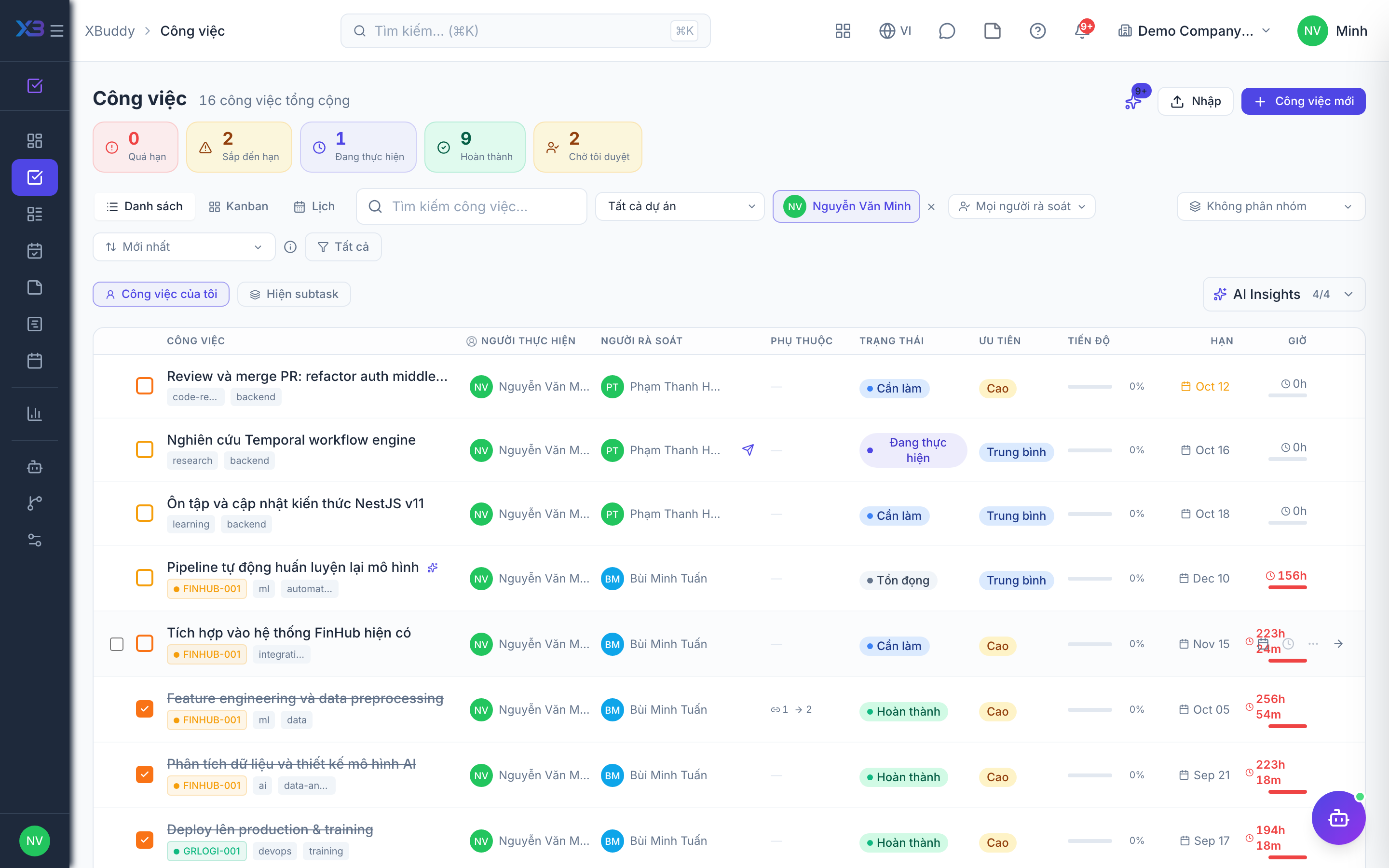Open the floating AI assistant robot button
The height and width of the screenshot is (868, 1389).
[x=1338, y=817]
